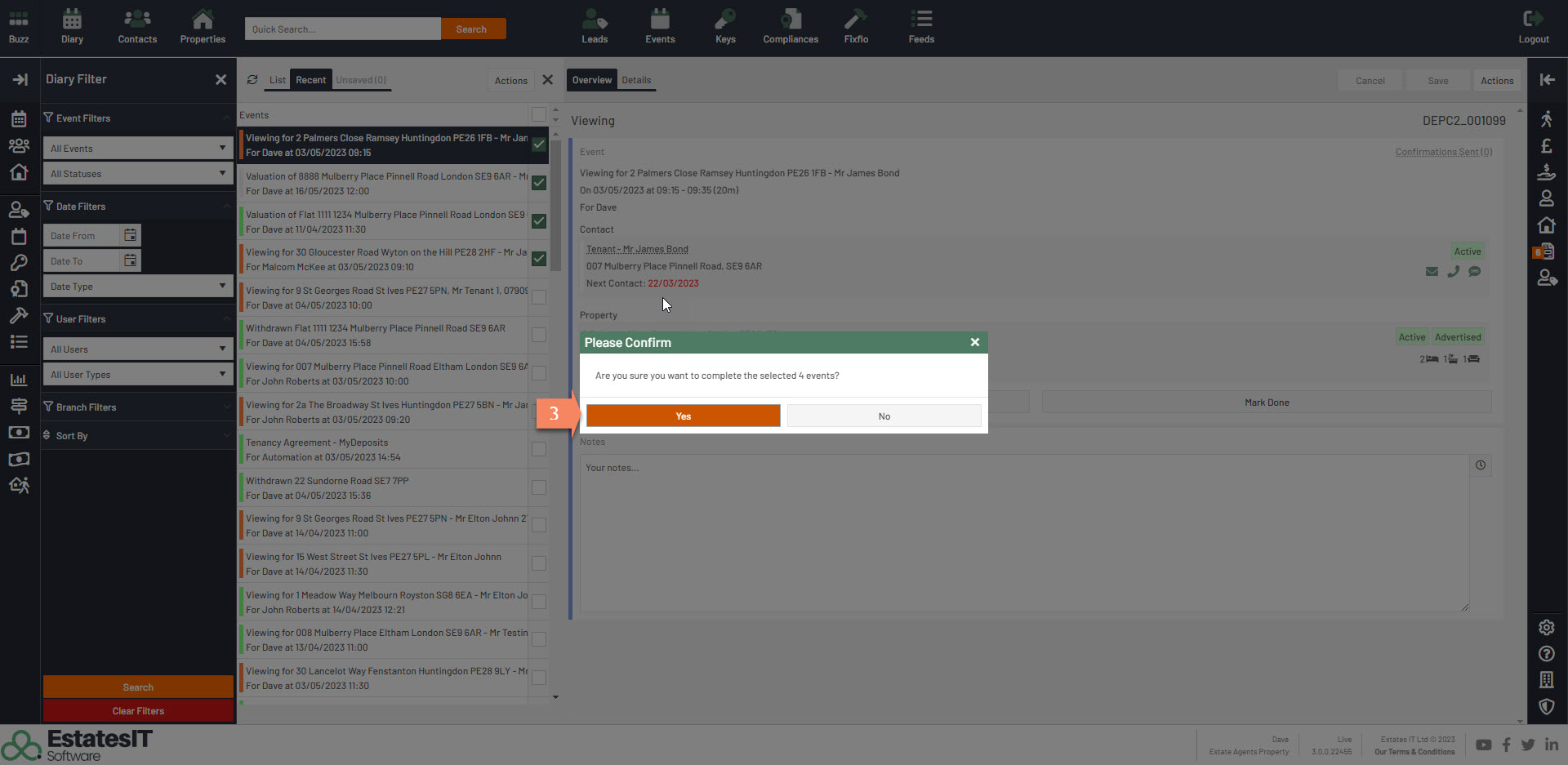This screenshot has height=765, width=1568.
Task: Check the 9 St Georges Road viewing checkbox
Action: (539, 297)
